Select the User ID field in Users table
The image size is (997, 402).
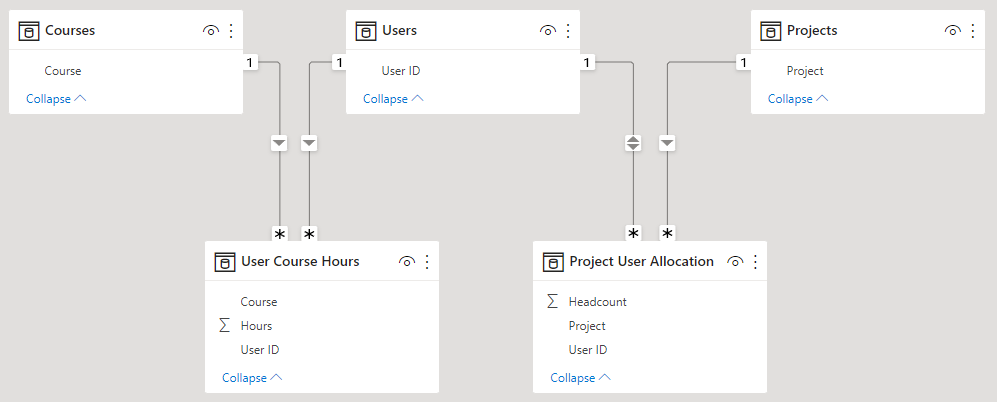(x=401, y=71)
